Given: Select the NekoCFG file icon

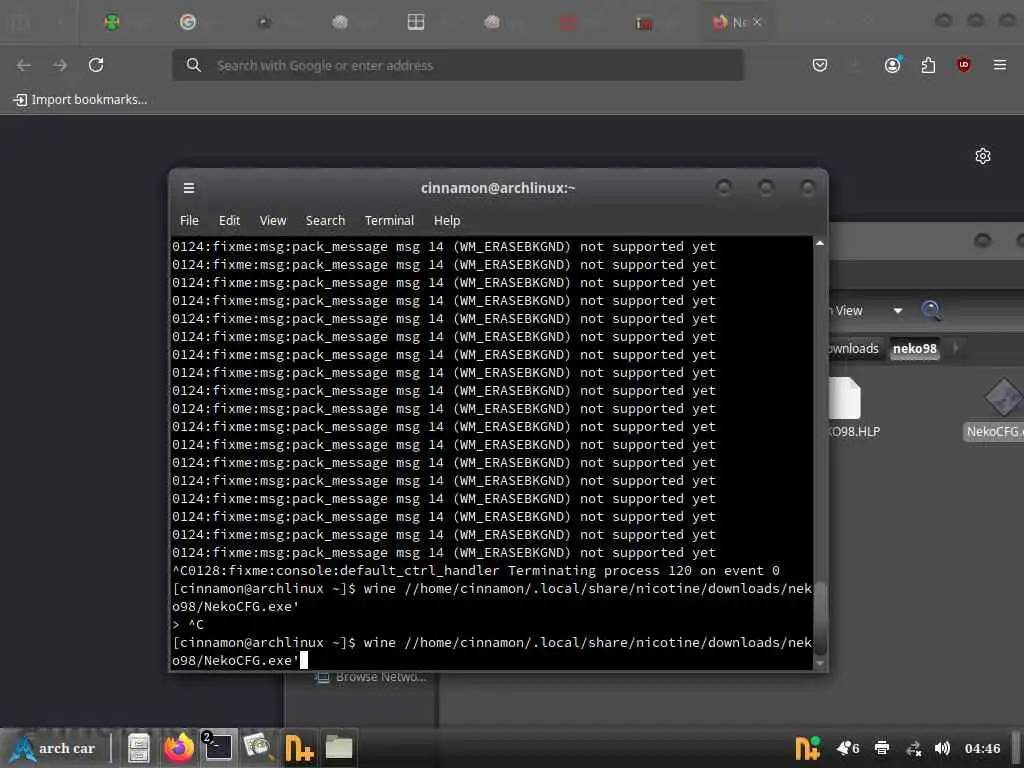Looking at the screenshot, I should tap(1003, 398).
